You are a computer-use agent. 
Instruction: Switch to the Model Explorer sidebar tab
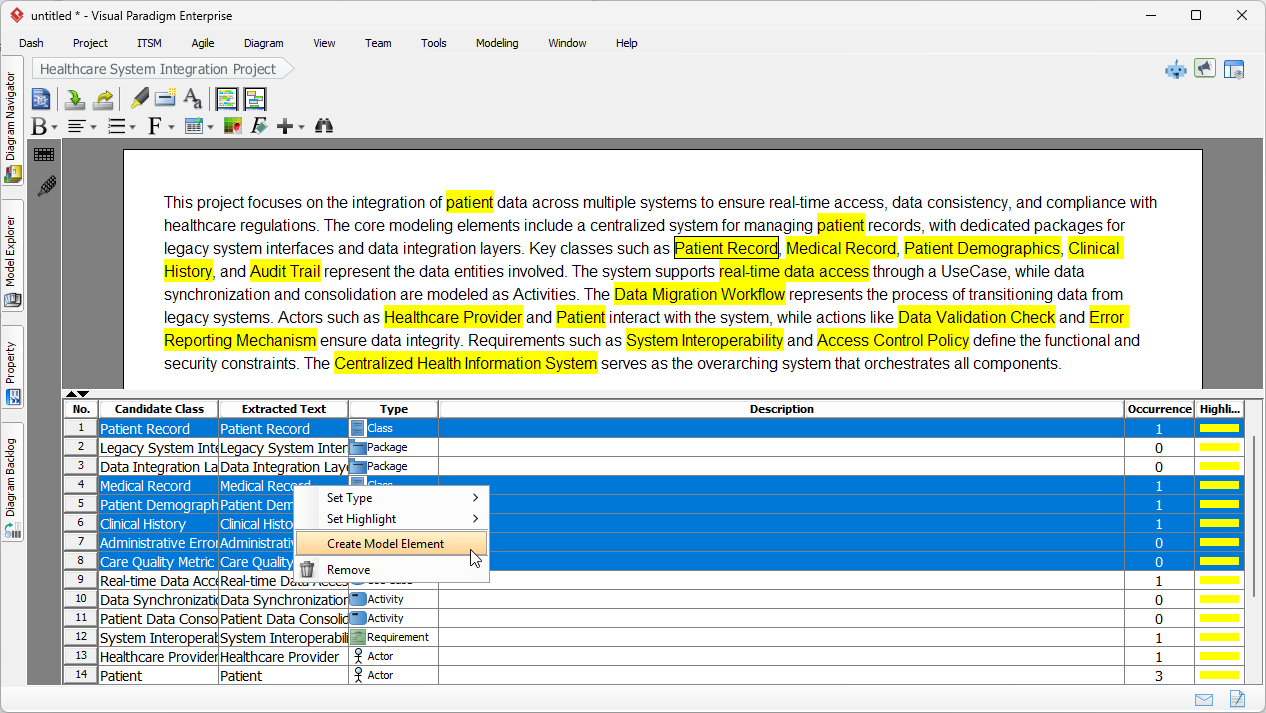(12, 250)
